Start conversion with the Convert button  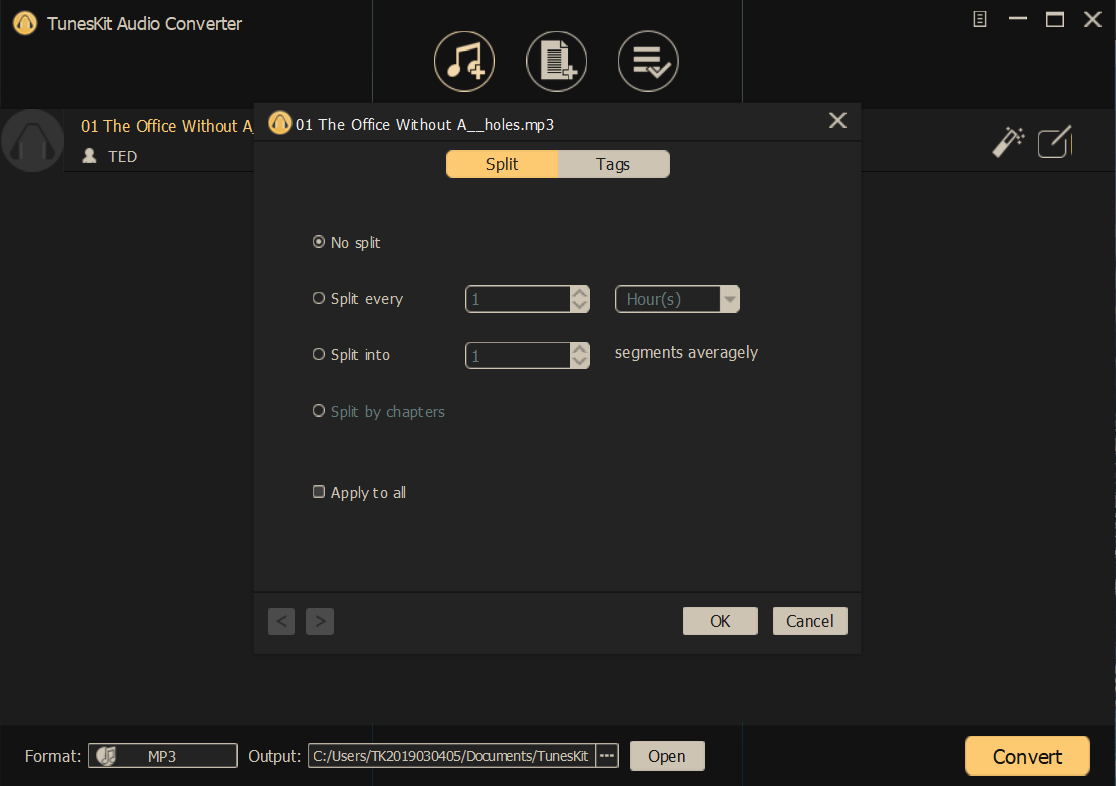pos(1027,756)
